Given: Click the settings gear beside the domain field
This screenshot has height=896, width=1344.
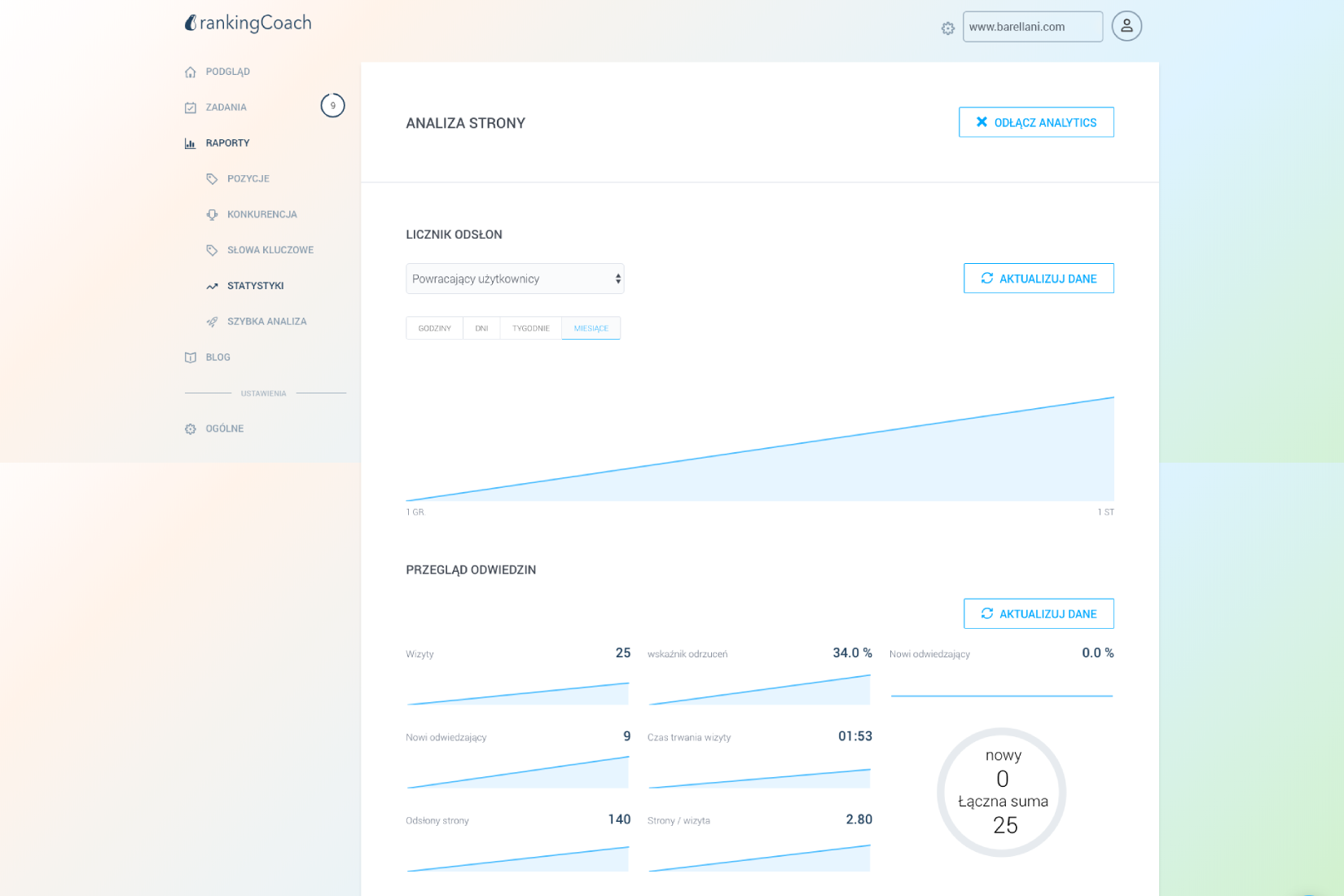Looking at the screenshot, I should pos(947,29).
